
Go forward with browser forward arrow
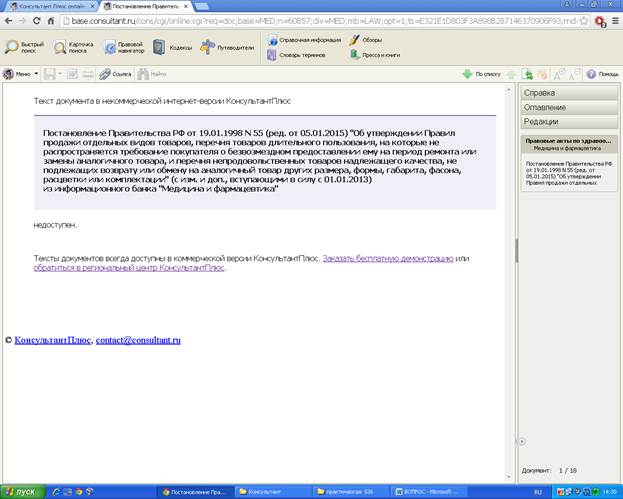tap(22, 21)
